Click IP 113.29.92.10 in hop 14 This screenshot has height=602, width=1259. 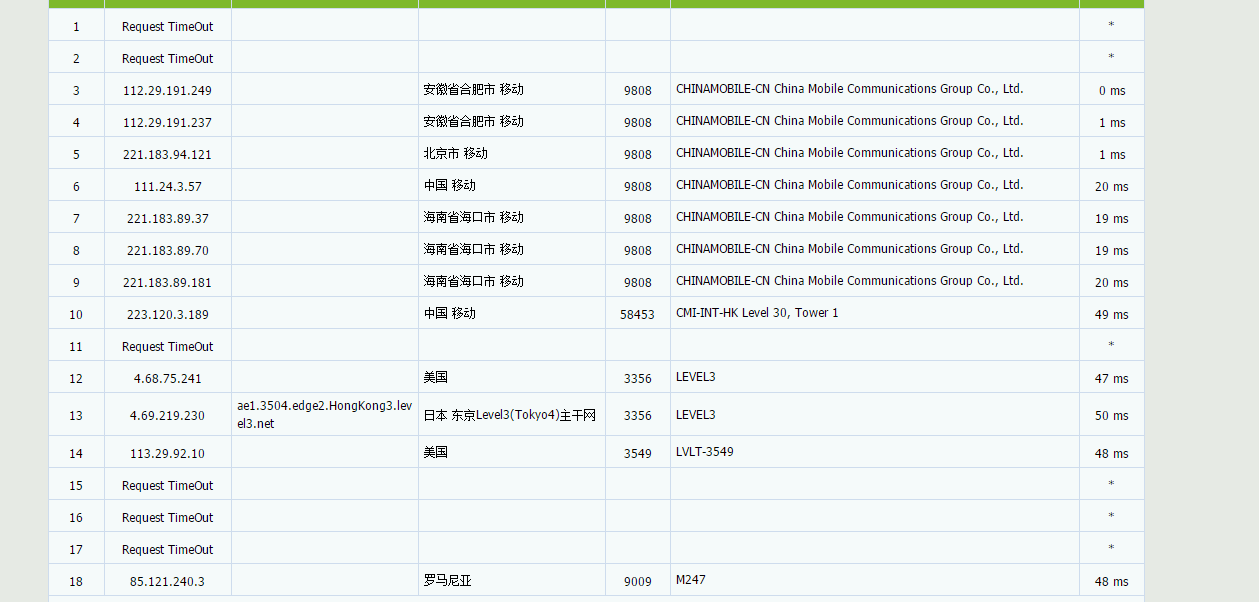click(x=167, y=452)
